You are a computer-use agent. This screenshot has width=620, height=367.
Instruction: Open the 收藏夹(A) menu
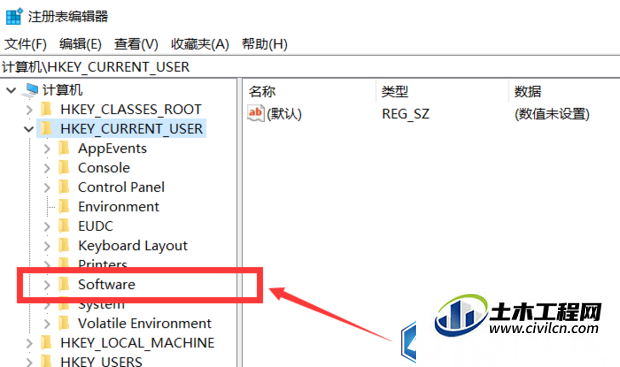point(200,44)
